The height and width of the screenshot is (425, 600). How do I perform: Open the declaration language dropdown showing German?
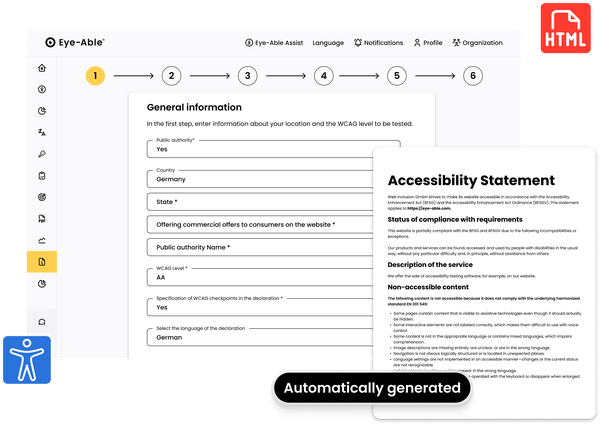coord(260,337)
